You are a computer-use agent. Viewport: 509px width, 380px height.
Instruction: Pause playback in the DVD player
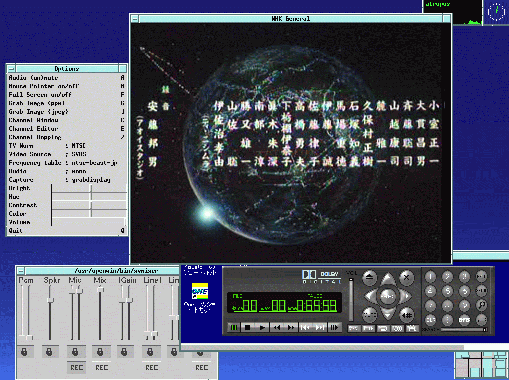[x=234, y=327]
